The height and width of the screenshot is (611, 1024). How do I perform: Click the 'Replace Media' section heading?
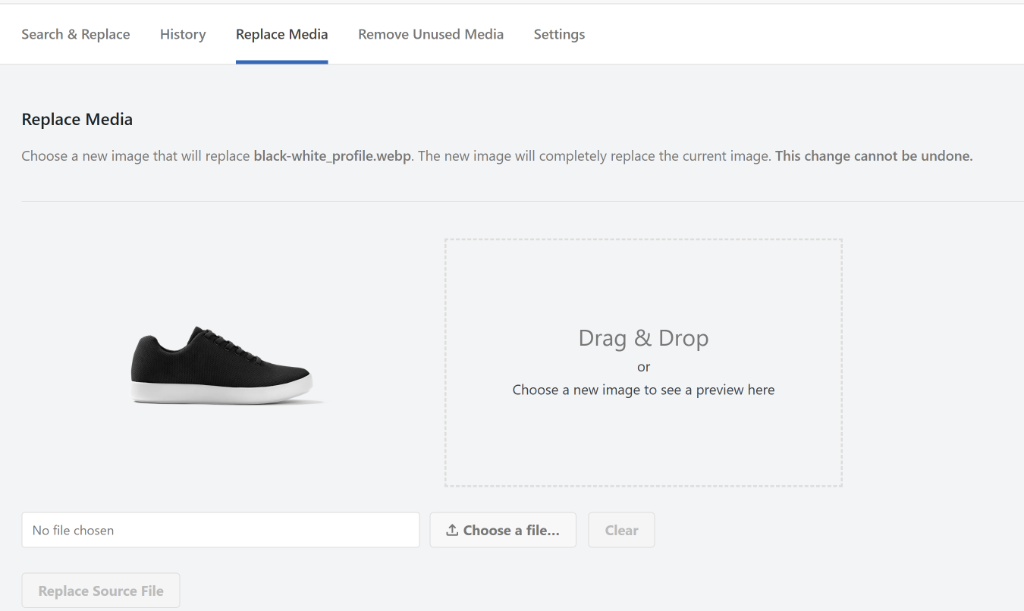(77, 119)
